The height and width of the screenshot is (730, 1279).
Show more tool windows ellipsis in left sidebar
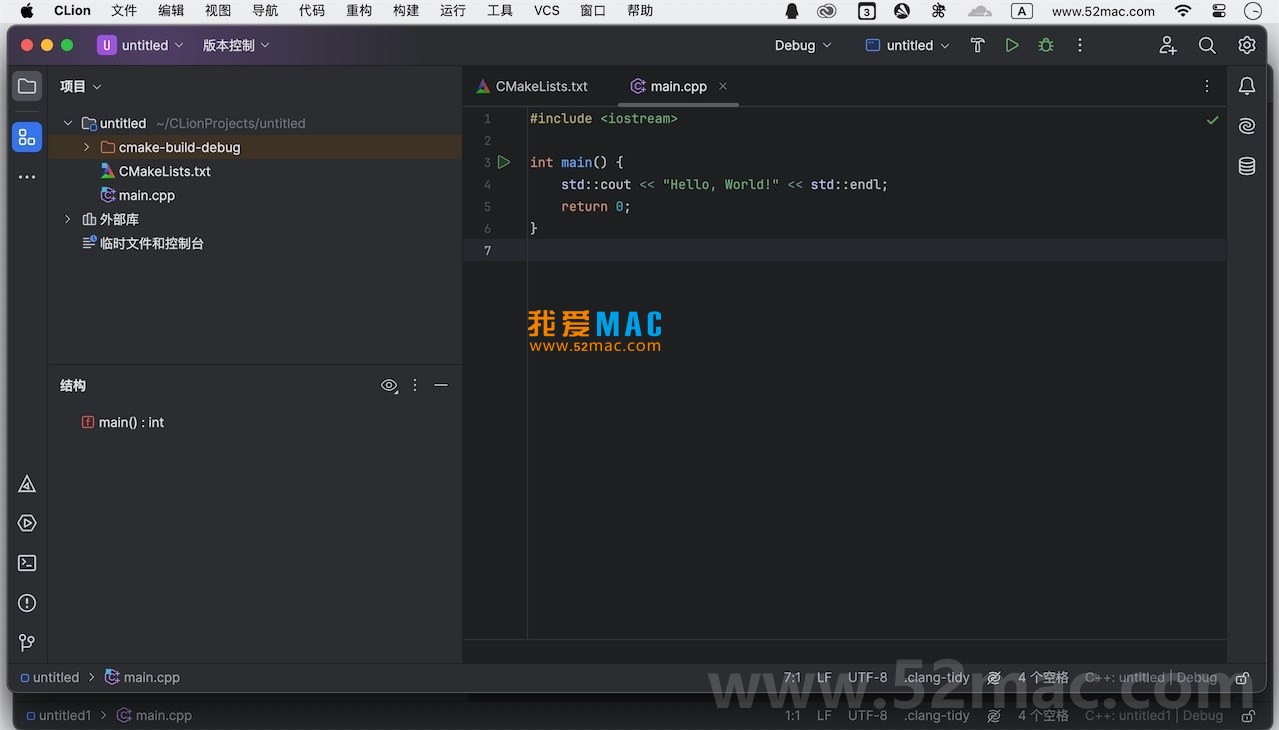[27, 177]
